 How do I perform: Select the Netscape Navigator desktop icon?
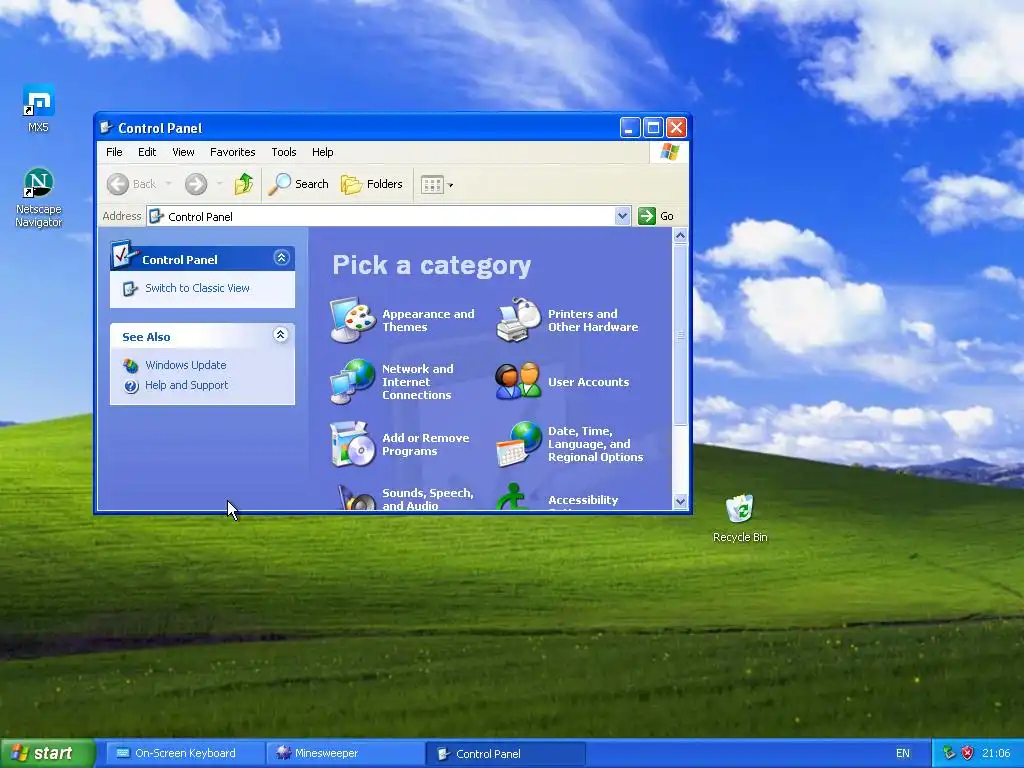coord(39,197)
